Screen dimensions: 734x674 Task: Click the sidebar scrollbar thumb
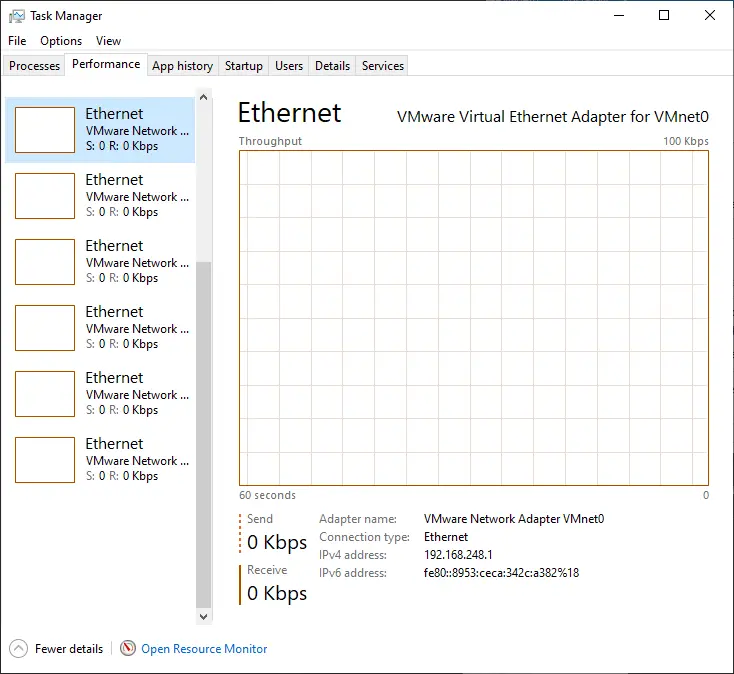pos(204,434)
